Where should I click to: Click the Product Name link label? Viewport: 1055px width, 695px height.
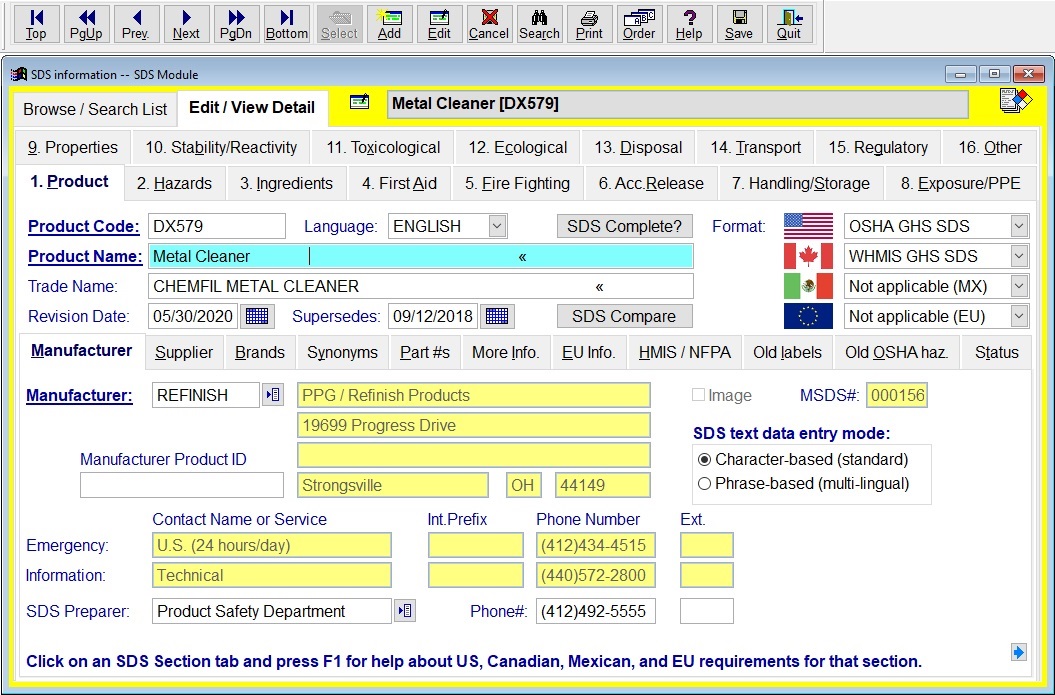tap(85, 256)
